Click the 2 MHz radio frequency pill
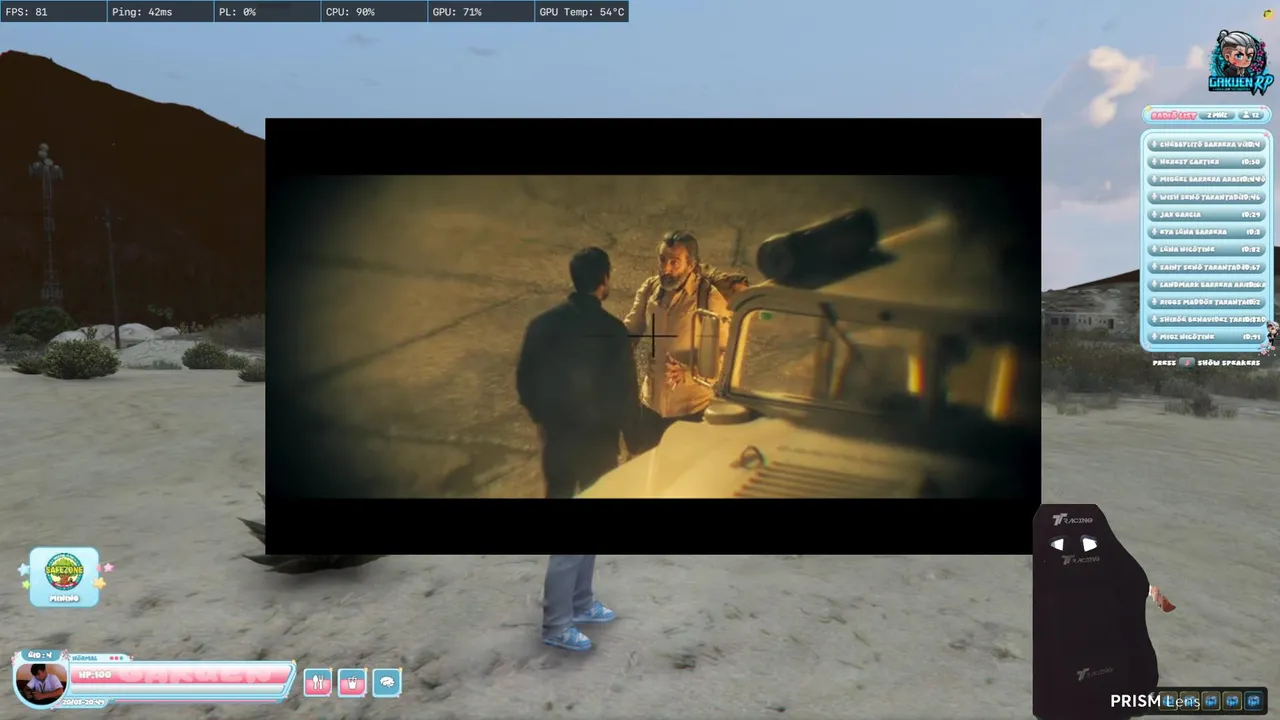Screen dimensions: 1280x720 tap(1217, 116)
